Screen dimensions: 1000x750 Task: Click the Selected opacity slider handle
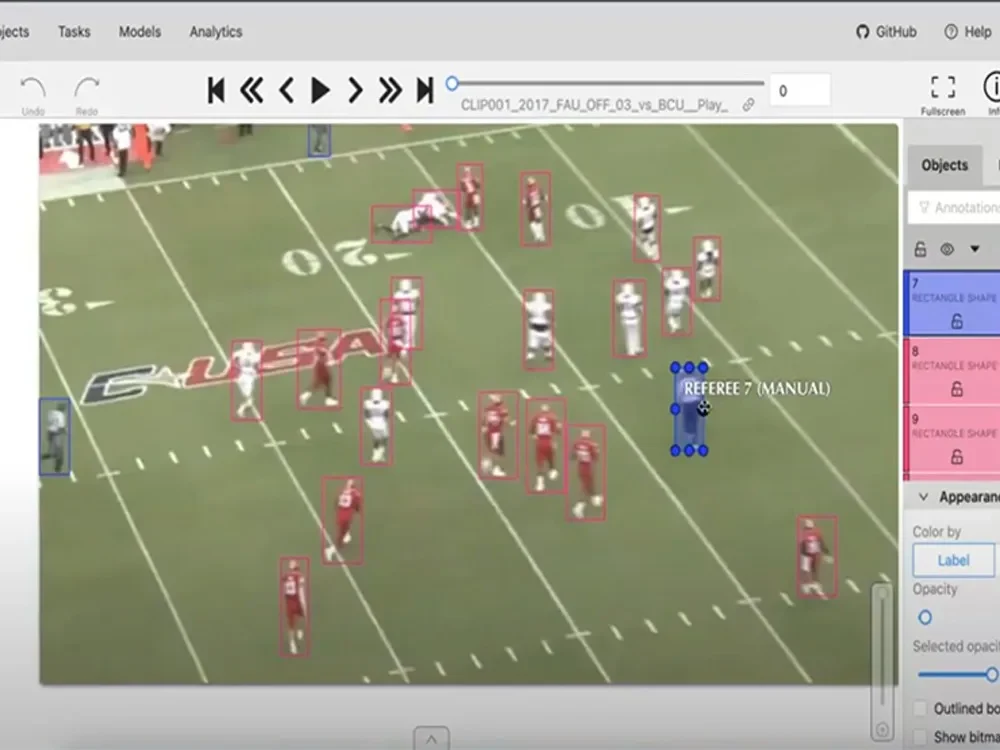click(992, 674)
